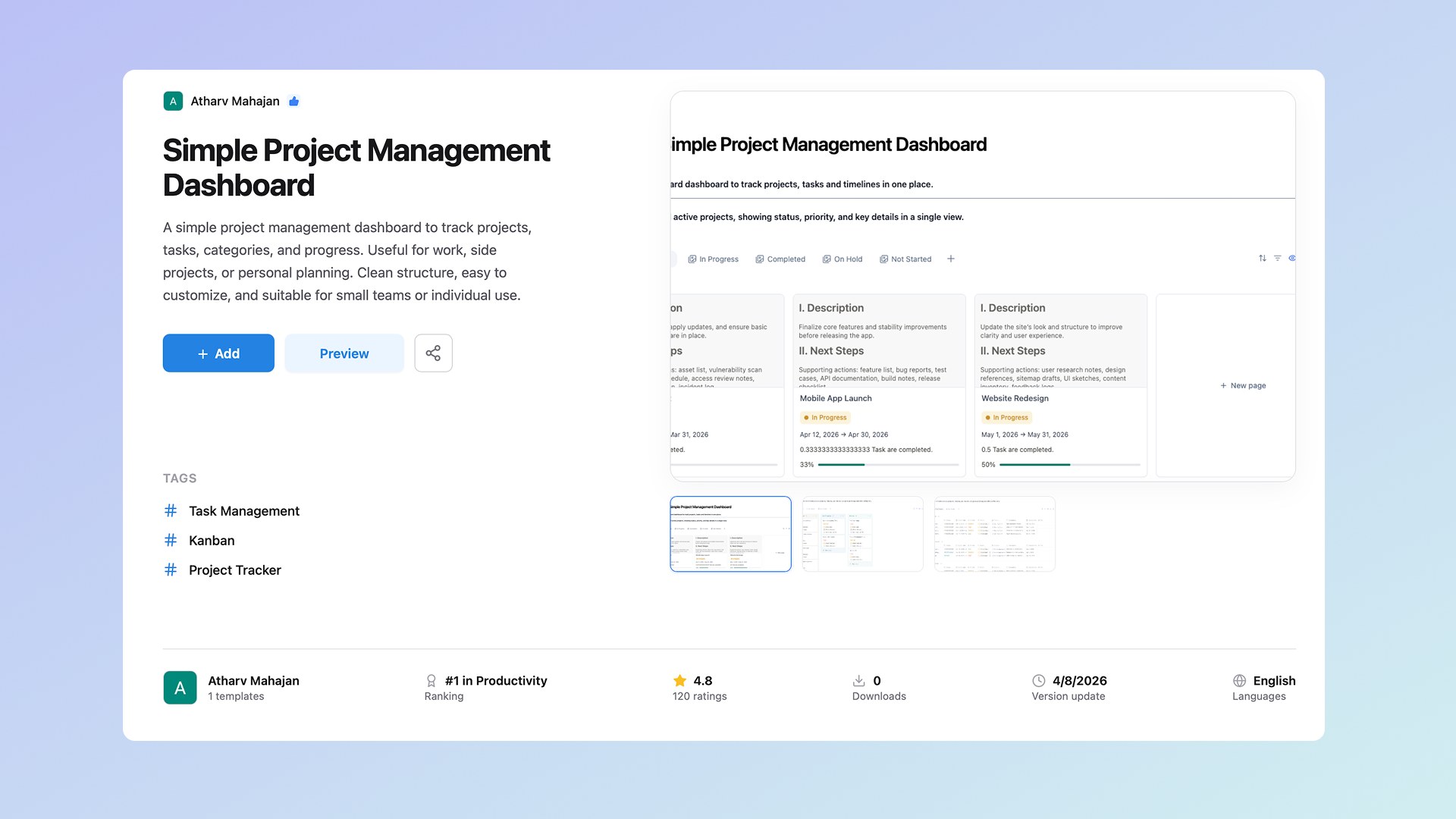Click the Website Redesign progress bar
Screen dimensions: 1456x819
(1069, 465)
